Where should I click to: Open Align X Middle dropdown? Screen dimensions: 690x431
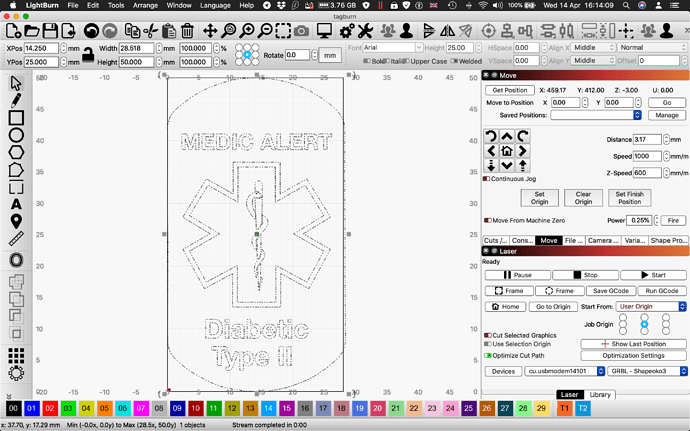click(594, 47)
